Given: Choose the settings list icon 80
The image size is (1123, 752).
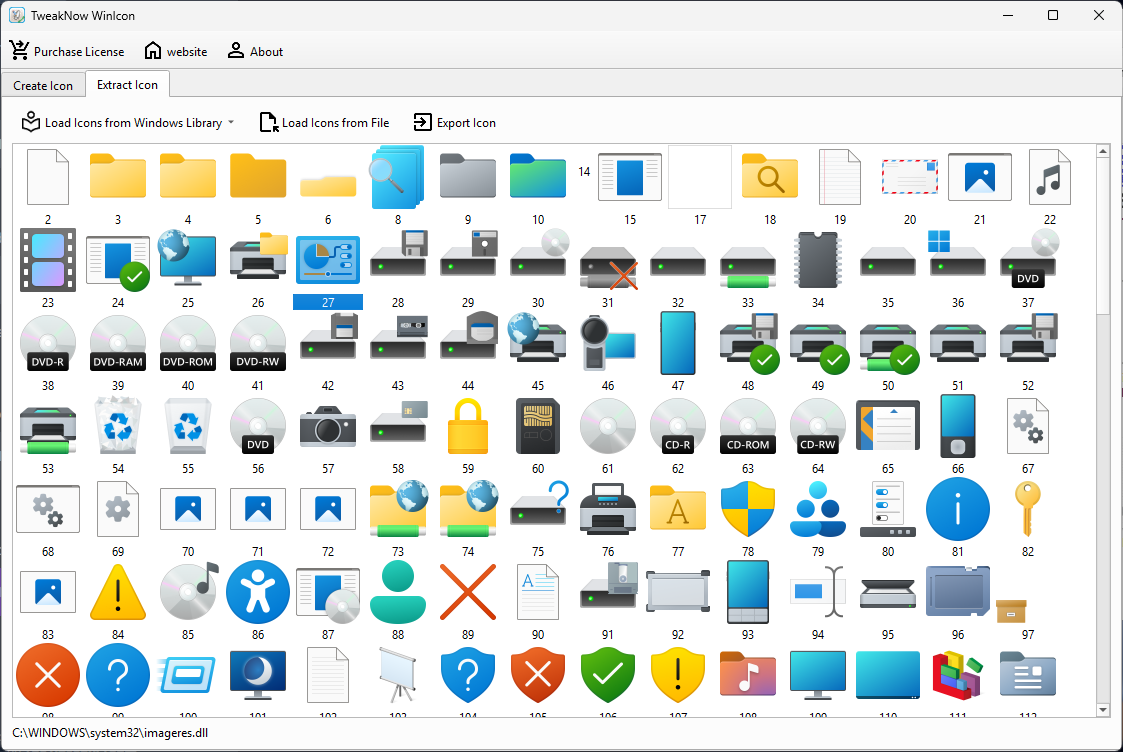Looking at the screenshot, I should tap(888, 509).
